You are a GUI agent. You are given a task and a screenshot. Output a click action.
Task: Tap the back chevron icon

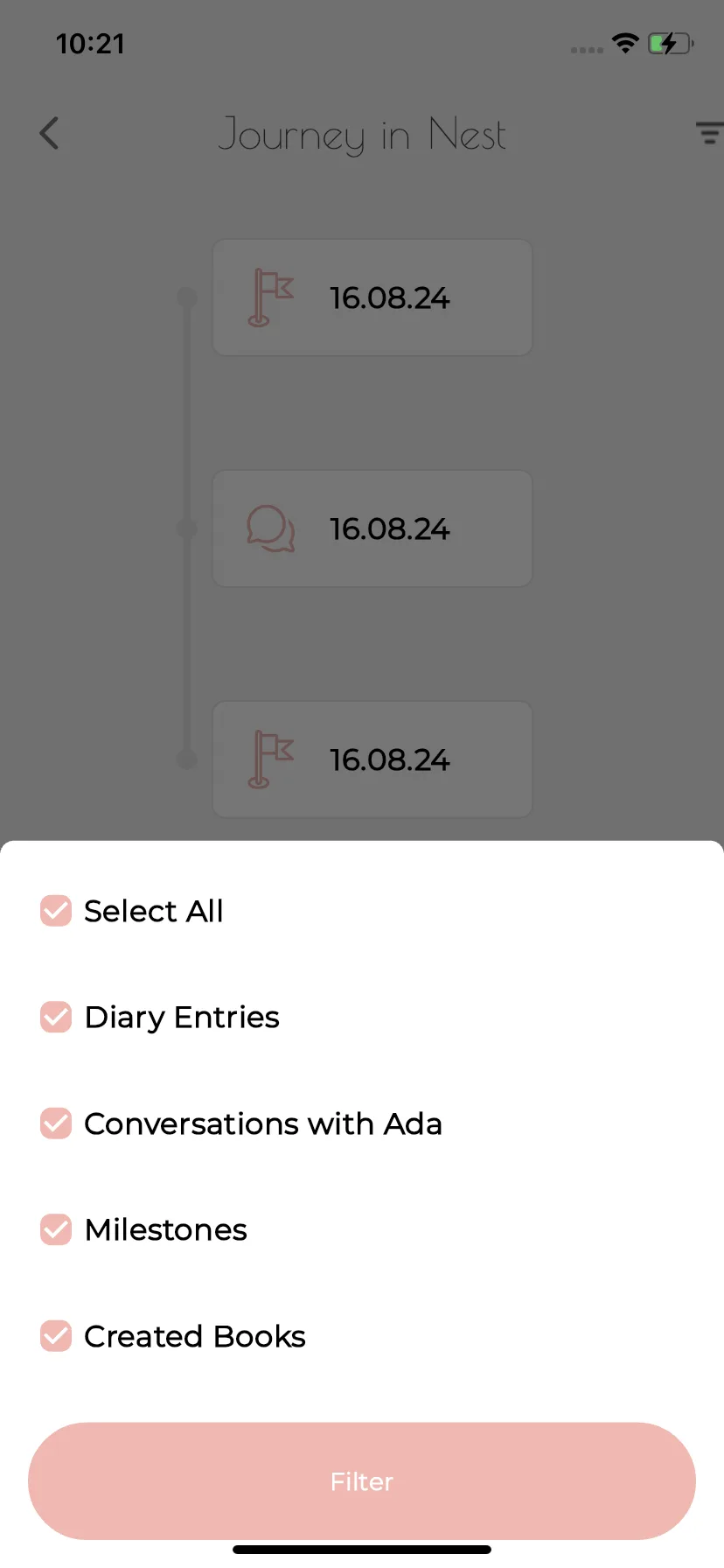(x=50, y=134)
